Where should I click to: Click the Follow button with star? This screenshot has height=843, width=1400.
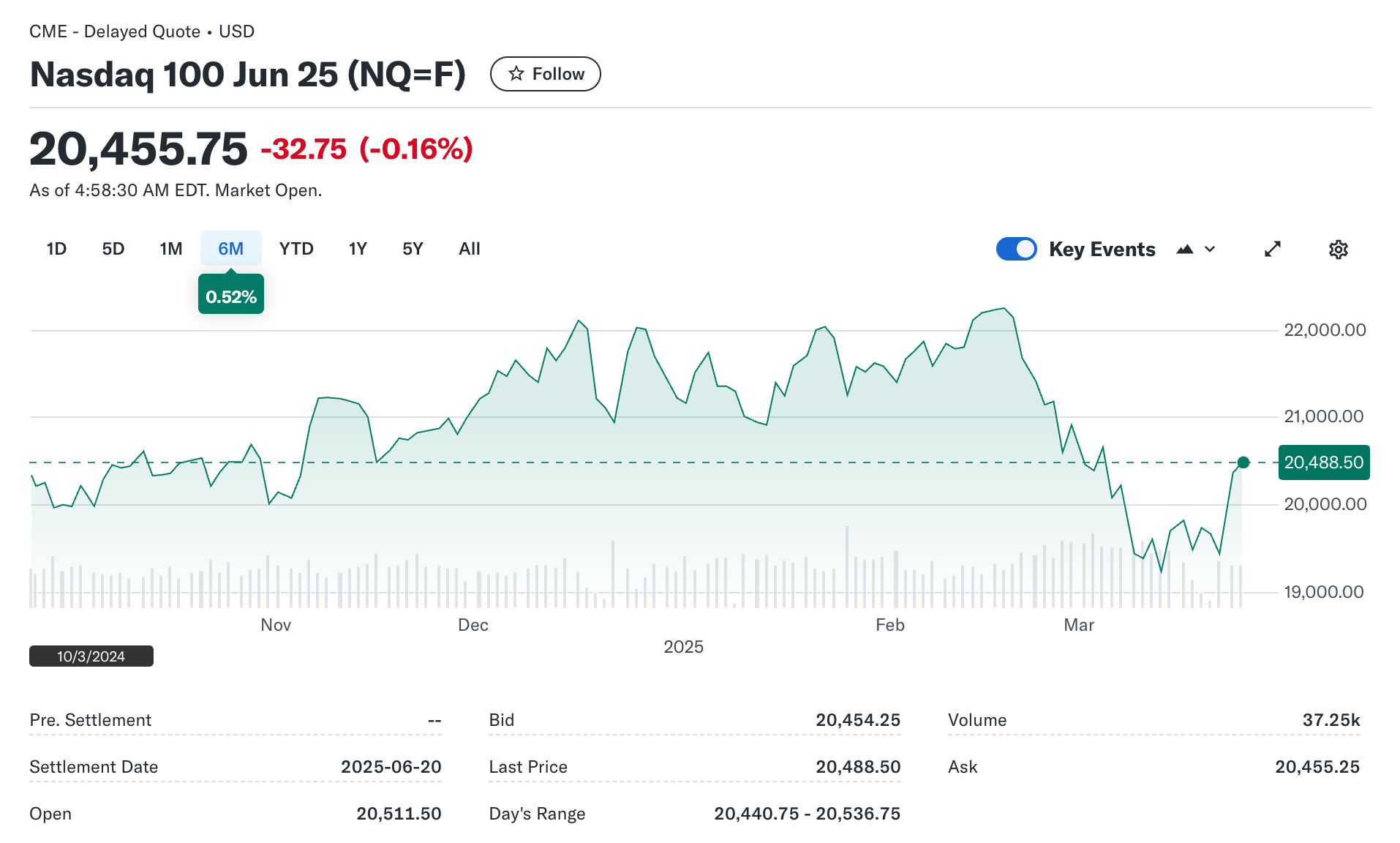(545, 74)
